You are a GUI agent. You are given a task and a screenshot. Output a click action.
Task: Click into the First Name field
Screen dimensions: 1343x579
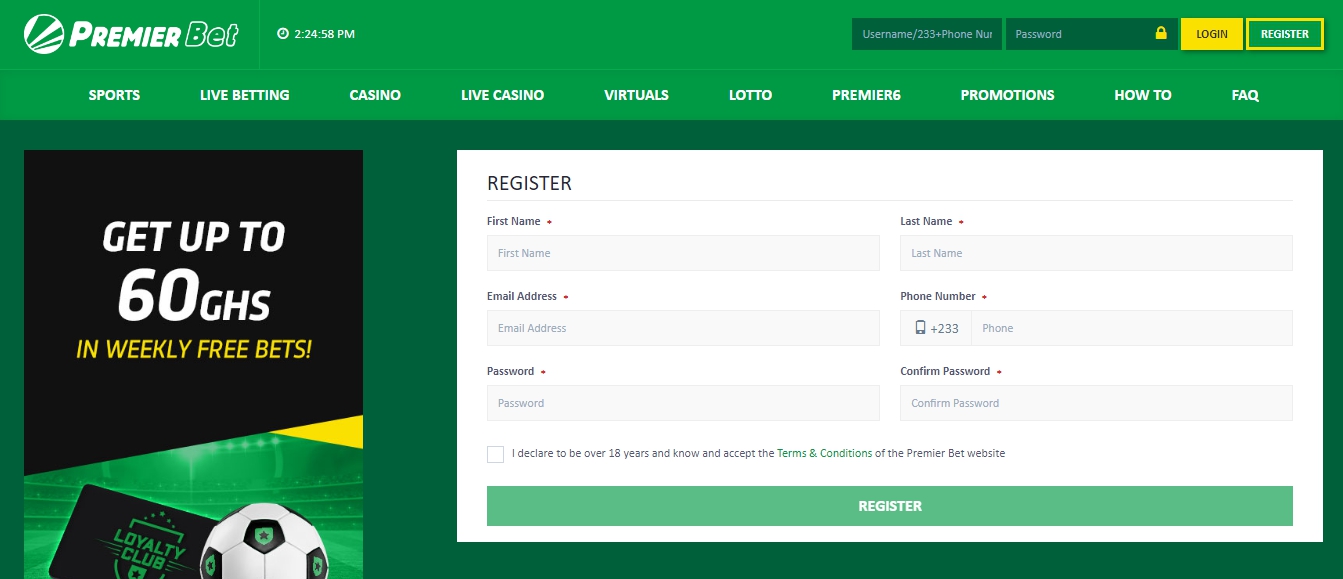coord(683,253)
